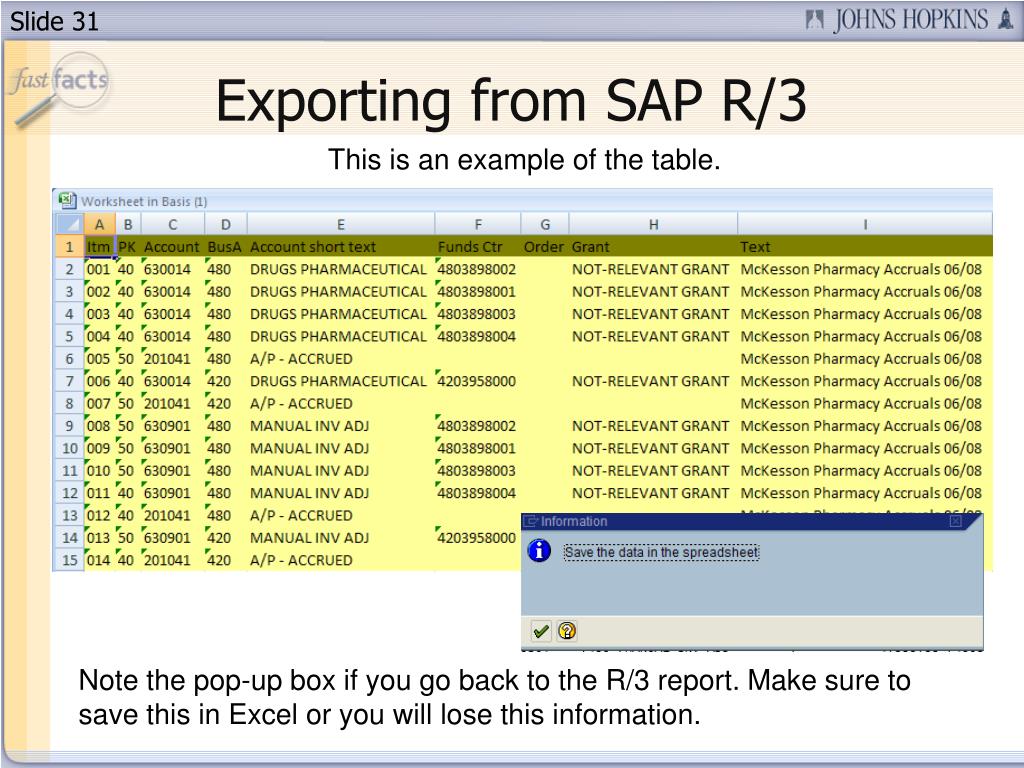Select column I header
This screenshot has width=1024, height=768.
pyautogui.click(x=865, y=224)
